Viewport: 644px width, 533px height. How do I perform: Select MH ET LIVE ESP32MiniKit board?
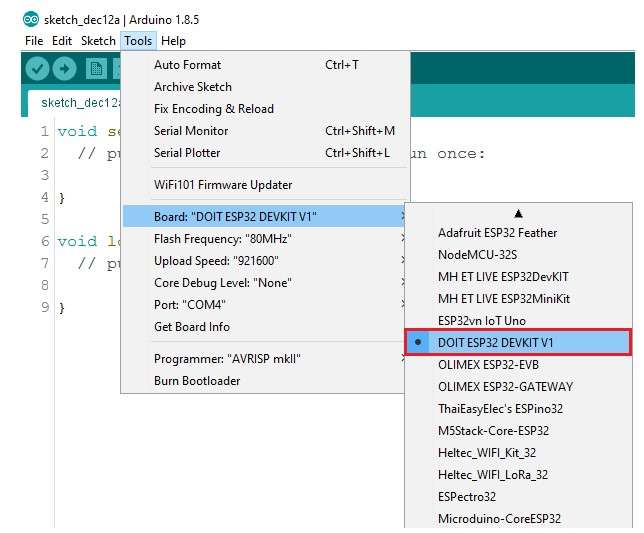tap(518, 299)
